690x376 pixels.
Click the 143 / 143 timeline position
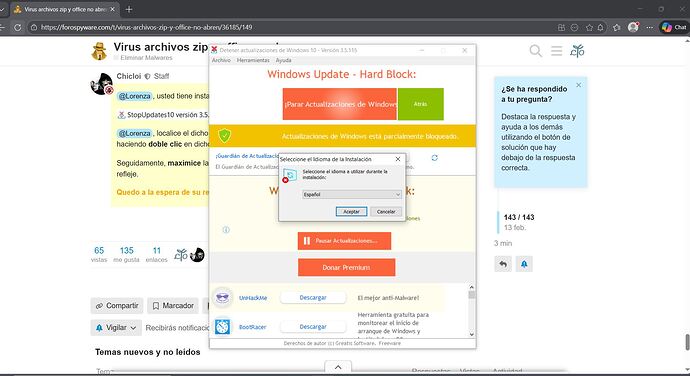[x=519, y=217]
